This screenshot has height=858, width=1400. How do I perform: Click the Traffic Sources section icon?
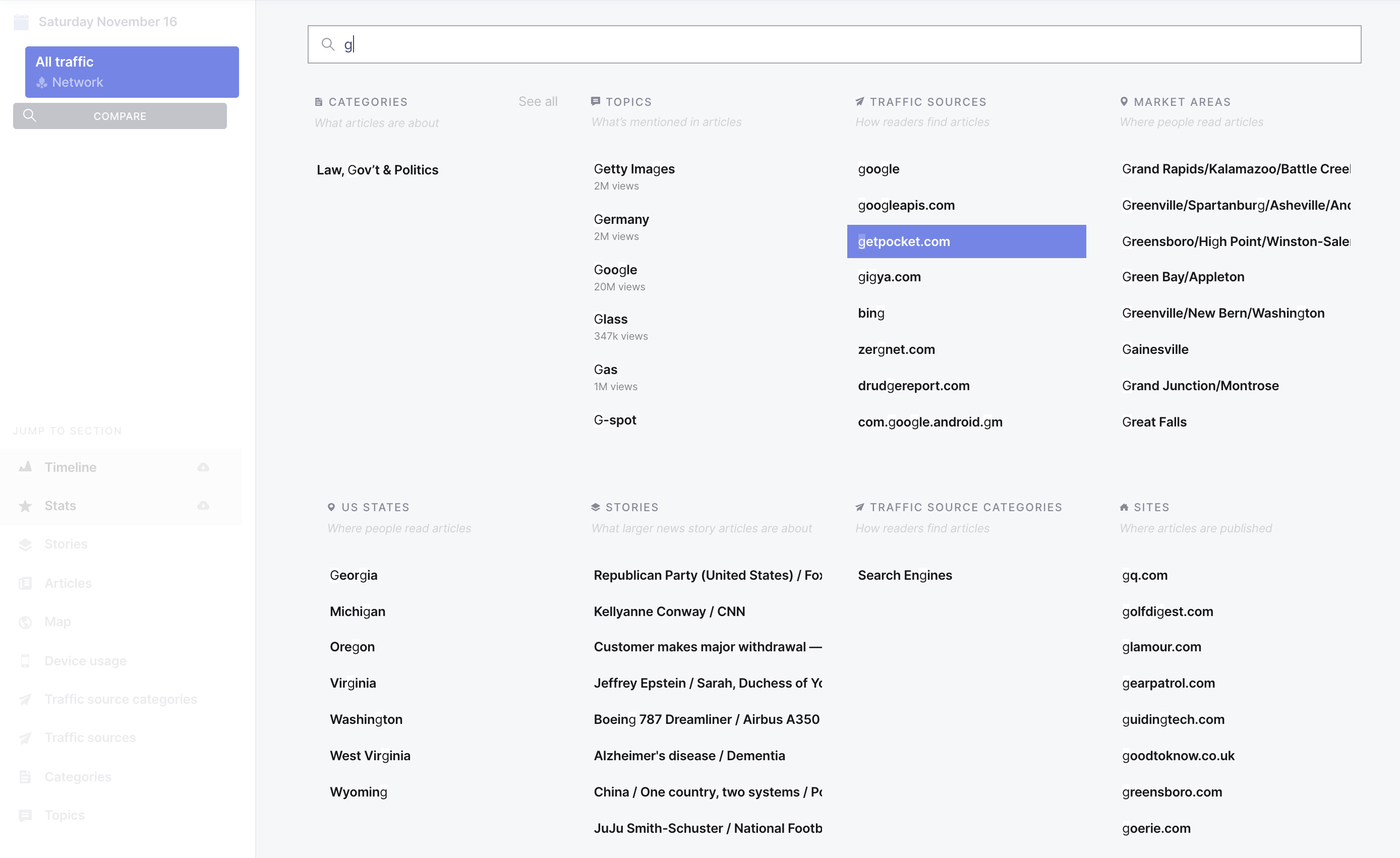click(859, 101)
